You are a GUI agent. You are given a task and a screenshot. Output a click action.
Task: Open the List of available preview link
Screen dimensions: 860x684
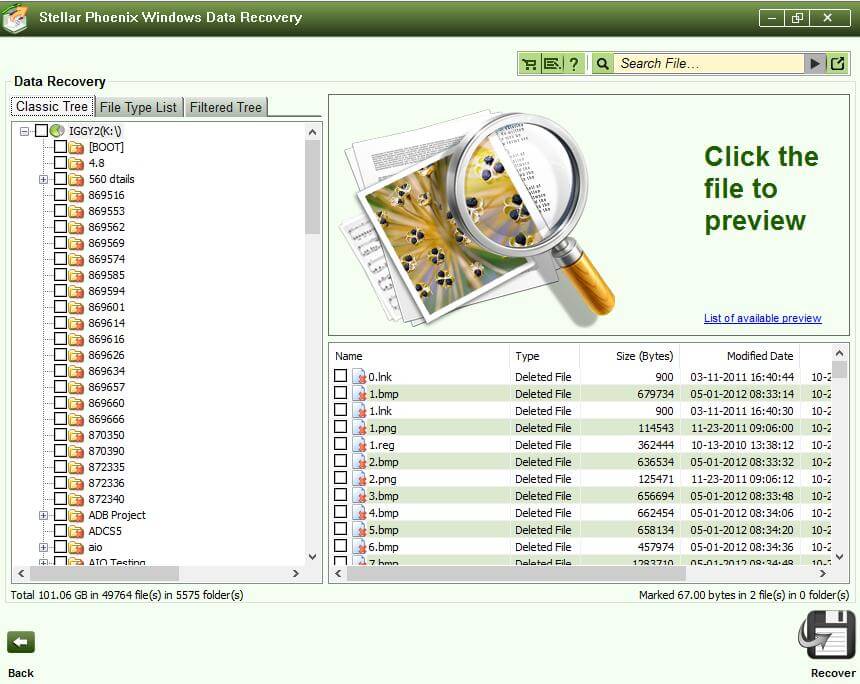tap(762, 318)
